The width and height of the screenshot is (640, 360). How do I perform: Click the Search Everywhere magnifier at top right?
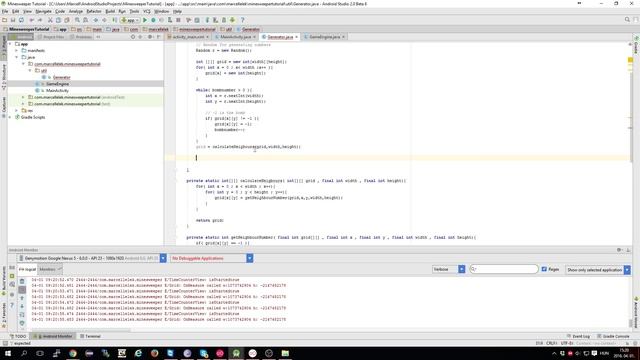pos(627,20)
